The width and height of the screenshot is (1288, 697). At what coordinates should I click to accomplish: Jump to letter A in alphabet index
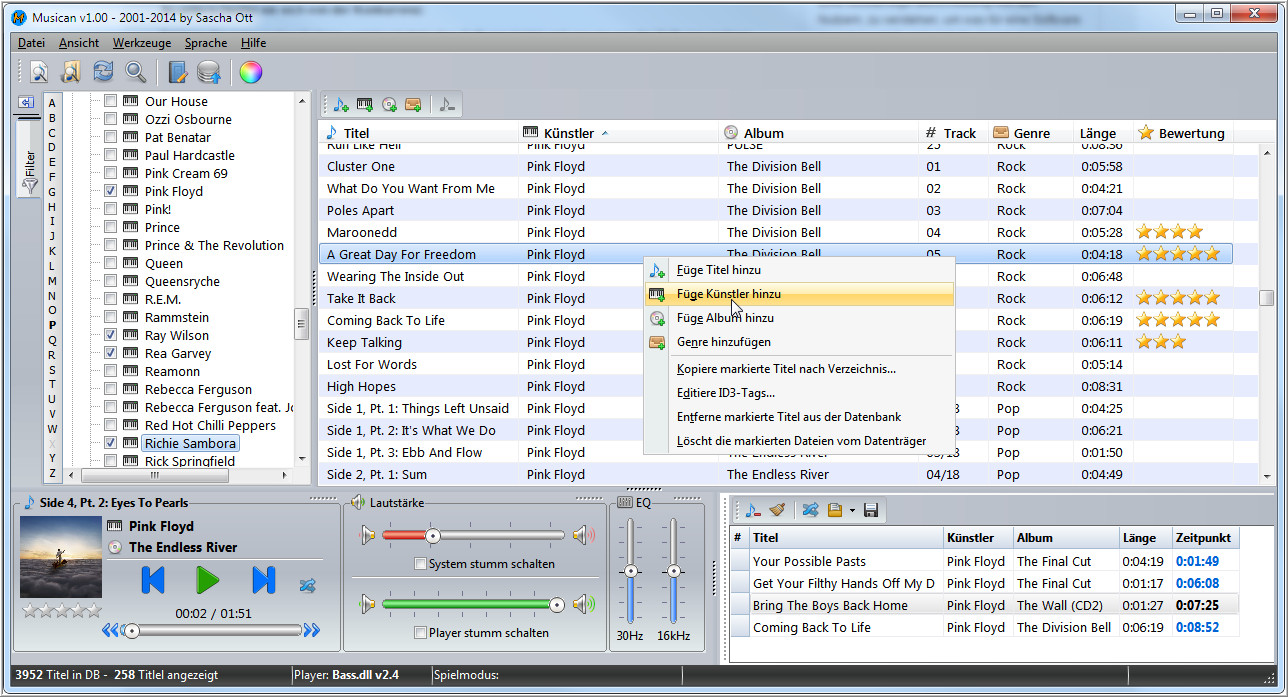[52, 103]
